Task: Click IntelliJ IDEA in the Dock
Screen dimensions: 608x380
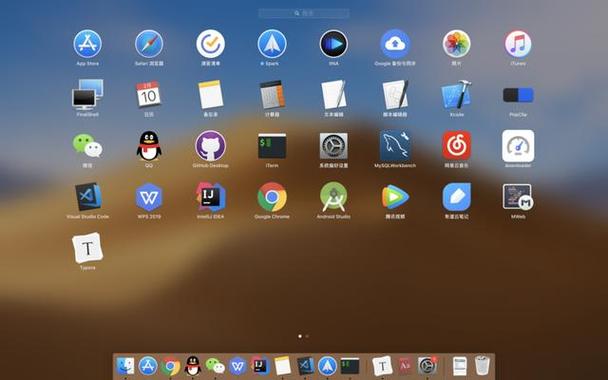Action: click(x=260, y=366)
